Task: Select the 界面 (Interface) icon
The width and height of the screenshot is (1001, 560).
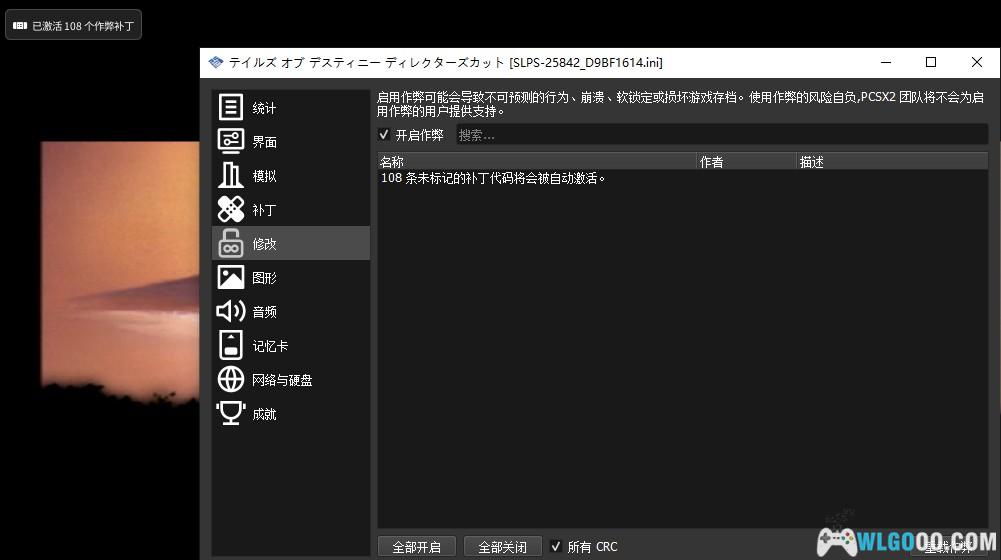Action: point(231,142)
